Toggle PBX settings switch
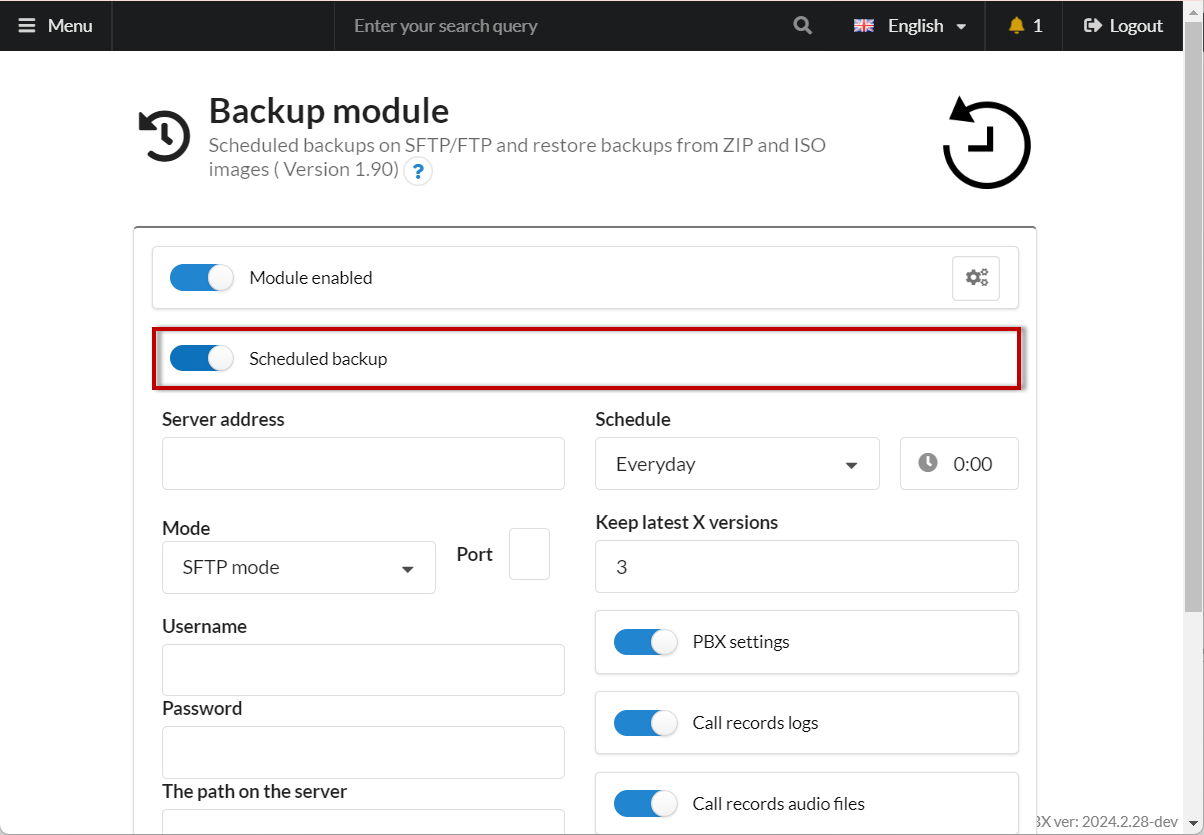Viewport: 1204px width, 835px height. coord(645,642)
